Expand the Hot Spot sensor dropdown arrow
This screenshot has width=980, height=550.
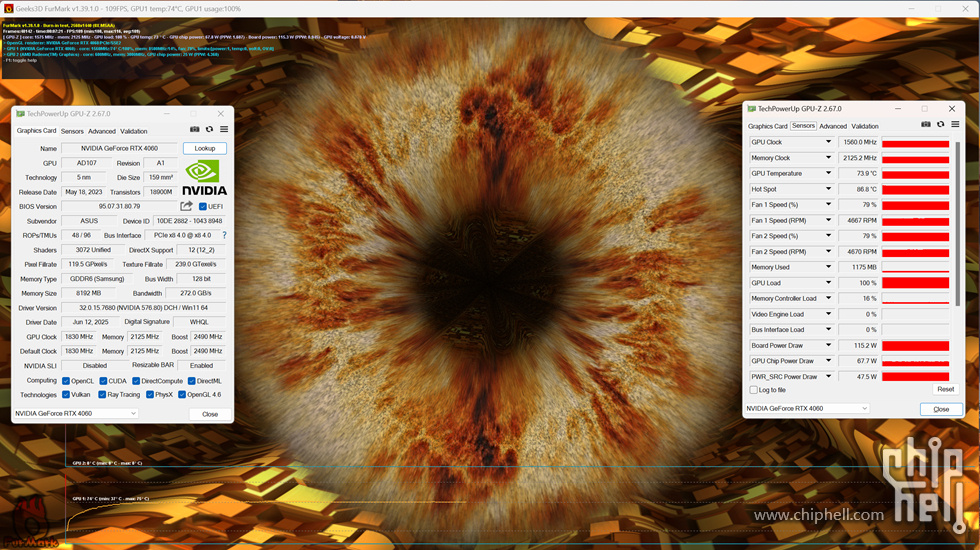pos(828,189)
